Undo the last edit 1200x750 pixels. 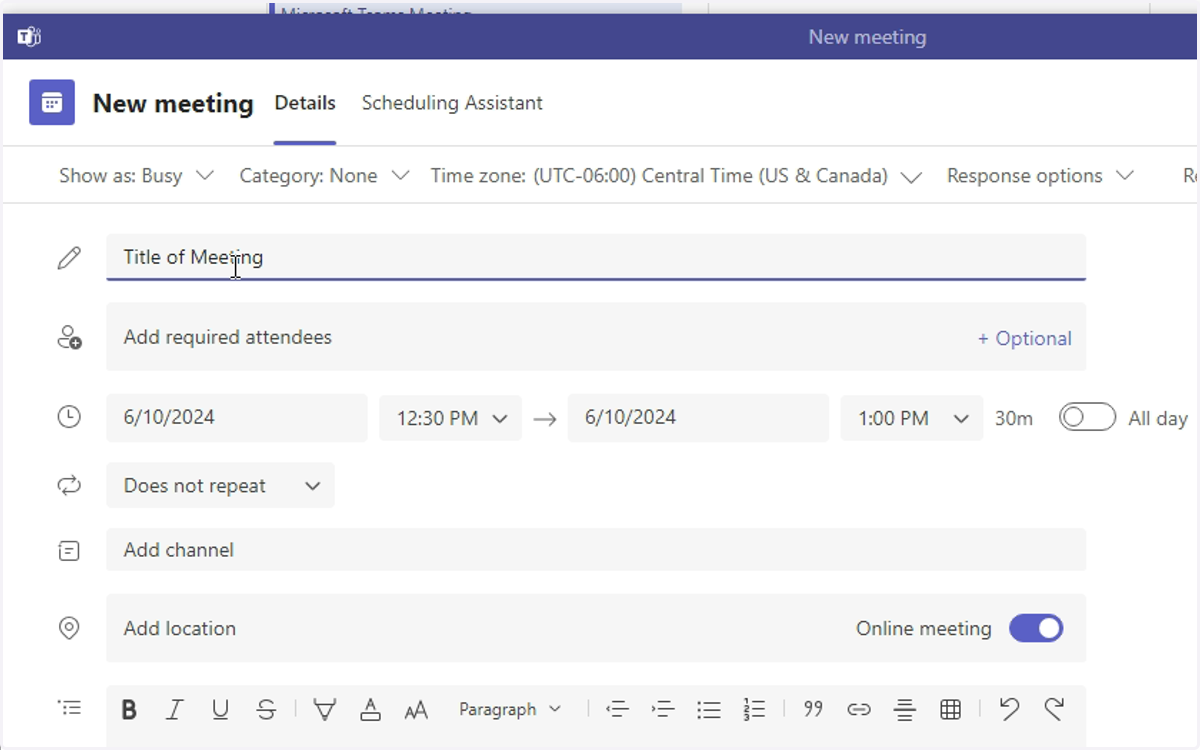[x=1009, y=709]
